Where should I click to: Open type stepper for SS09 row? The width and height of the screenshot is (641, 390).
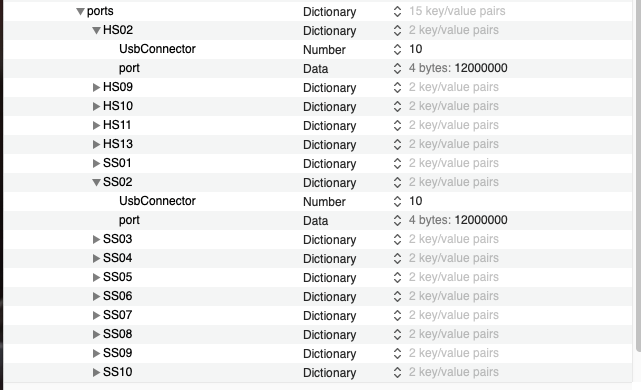pos(397,354)
